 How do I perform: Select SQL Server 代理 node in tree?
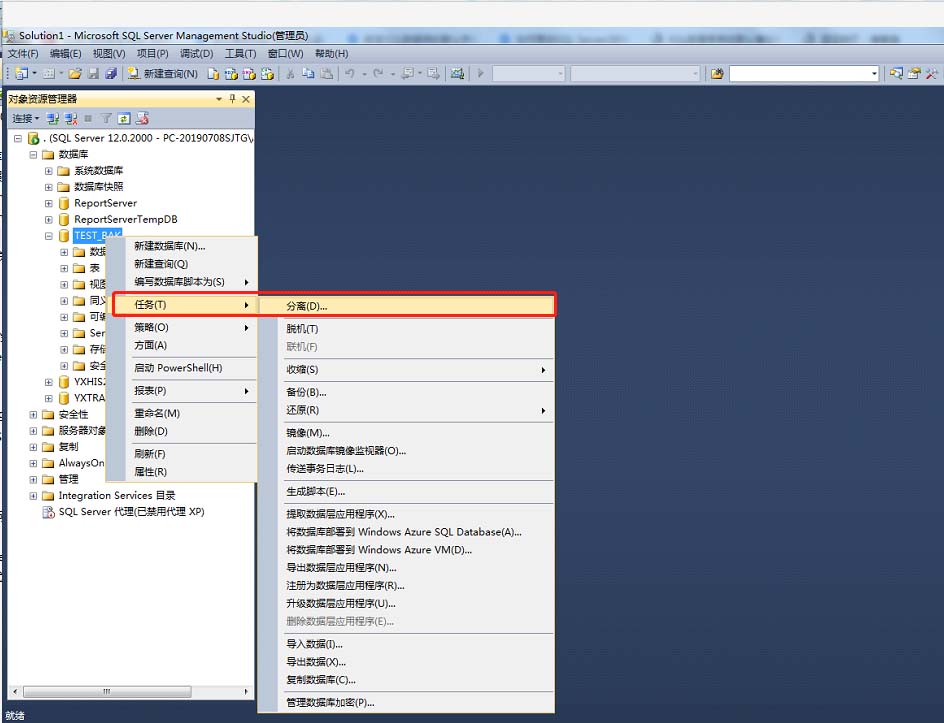(130, 512)
